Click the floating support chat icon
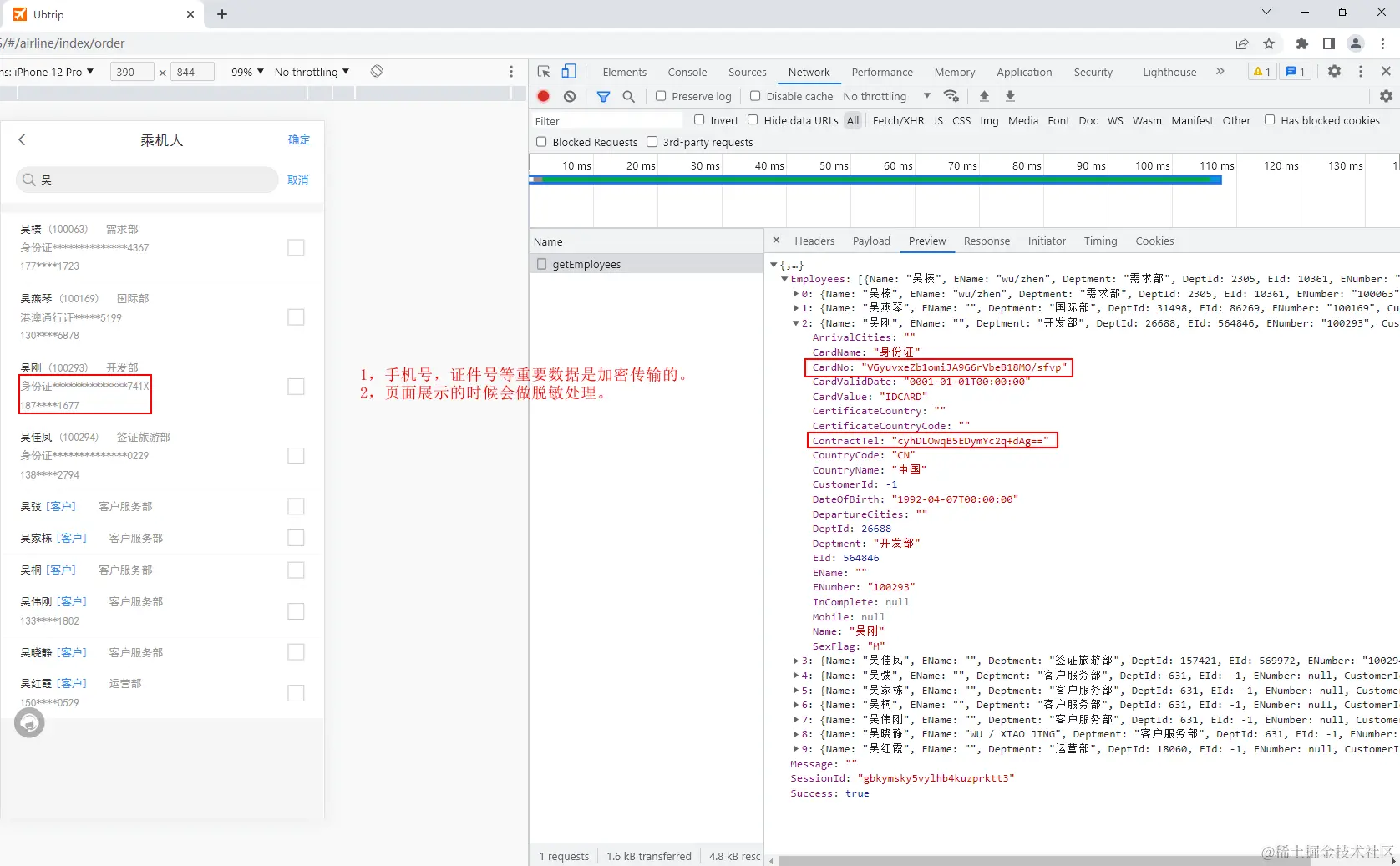The image size is (1400, 866). pyautogui.click(x=29, y=722)
